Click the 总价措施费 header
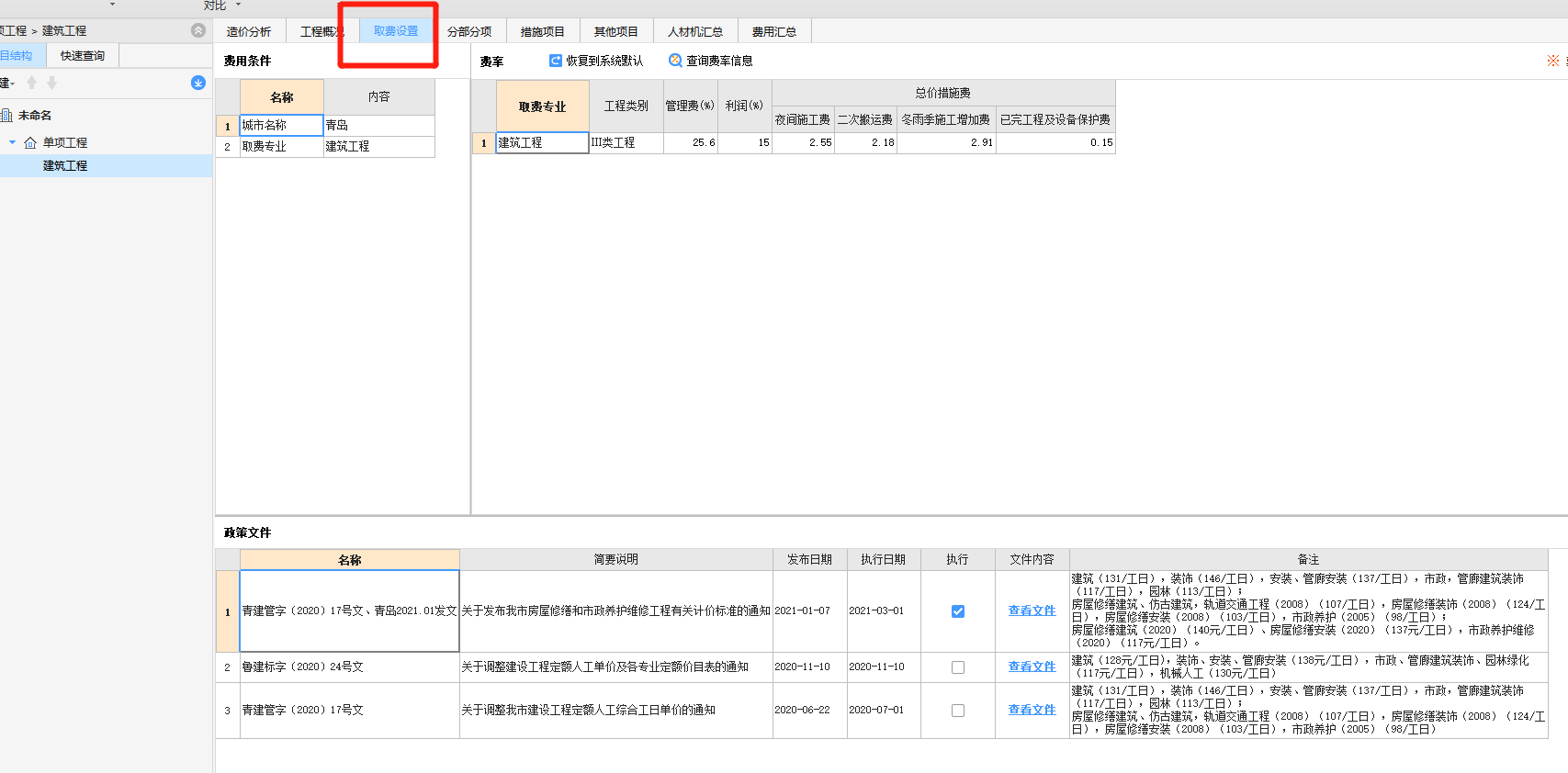This screenshot has width=1568, height=773. 943,93
